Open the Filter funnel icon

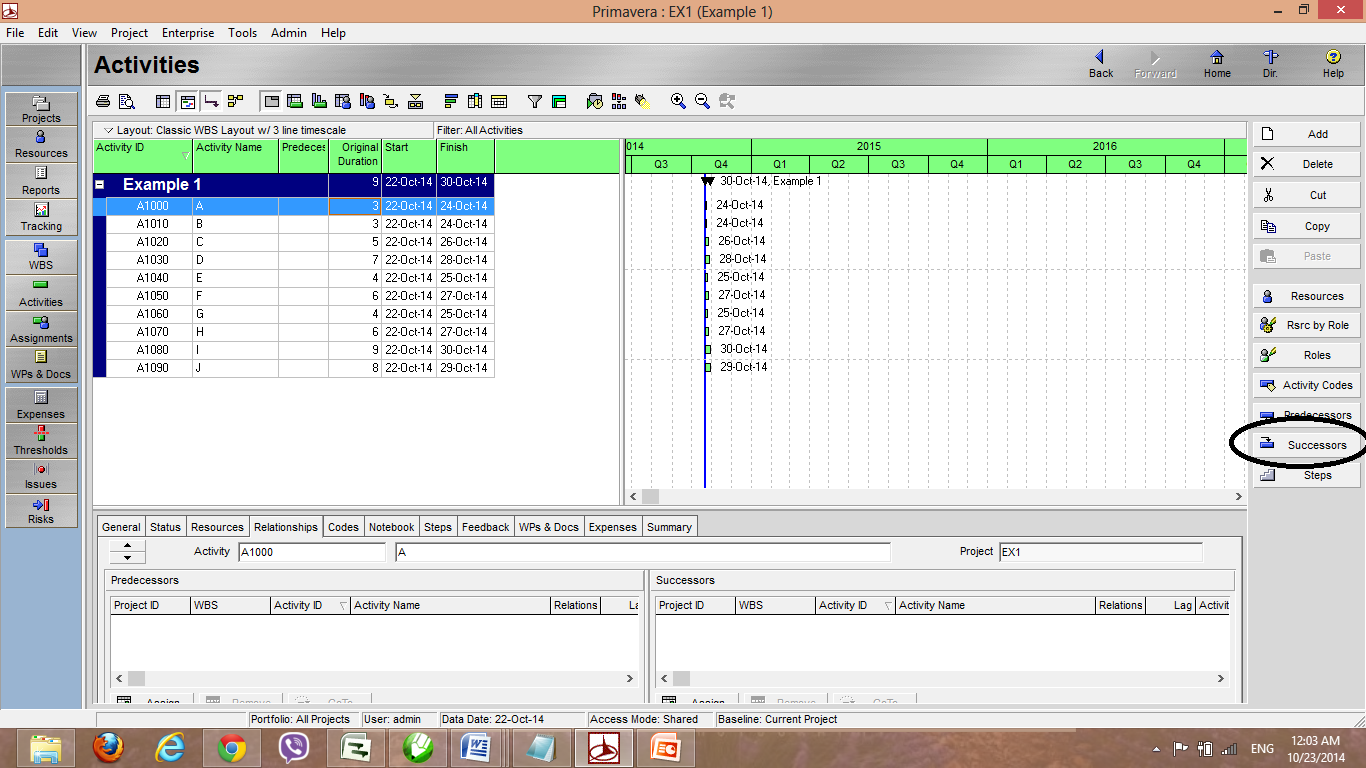535,101
